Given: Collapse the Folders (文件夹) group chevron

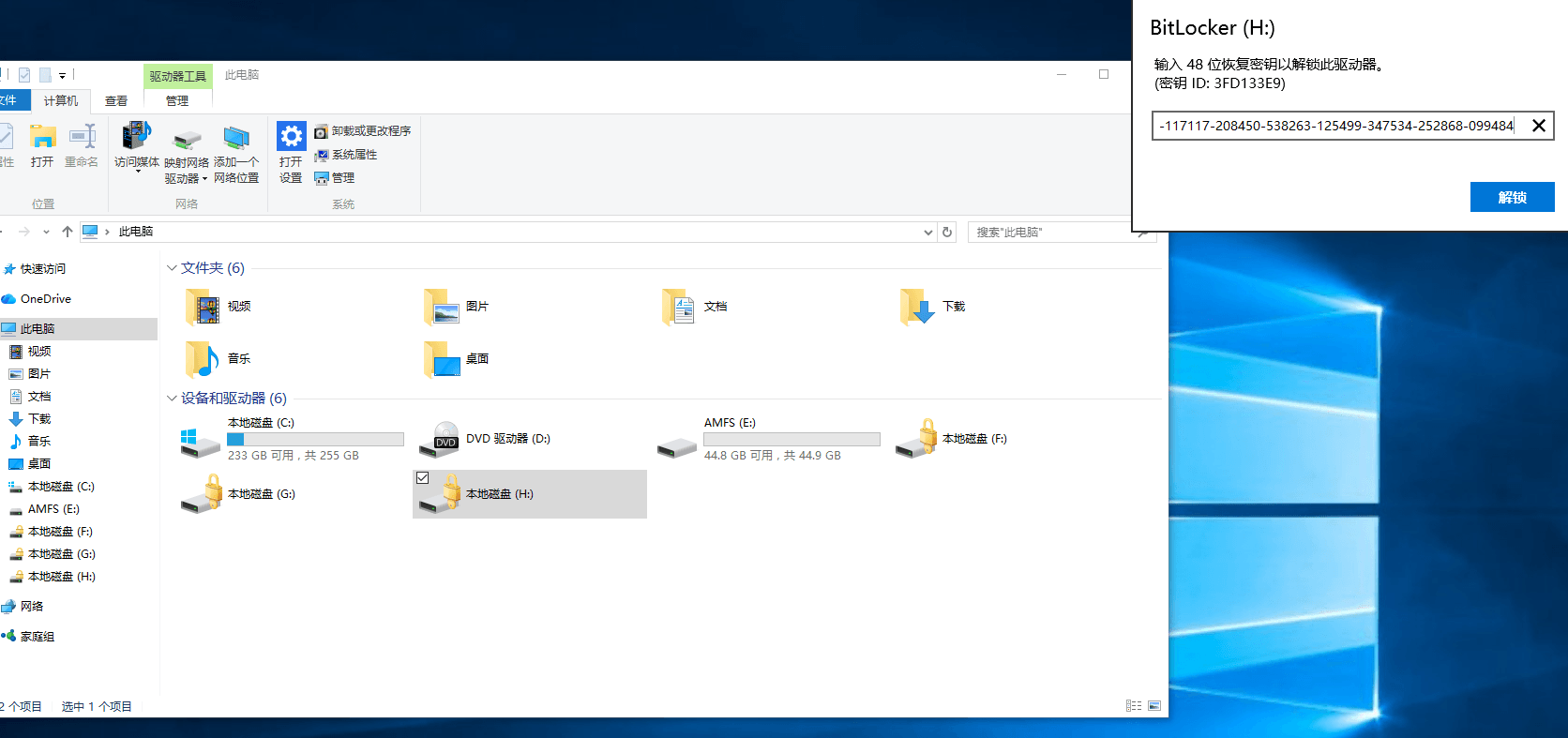Looking at the screenshot, I should pyautogui.click(x=172, y=268).
